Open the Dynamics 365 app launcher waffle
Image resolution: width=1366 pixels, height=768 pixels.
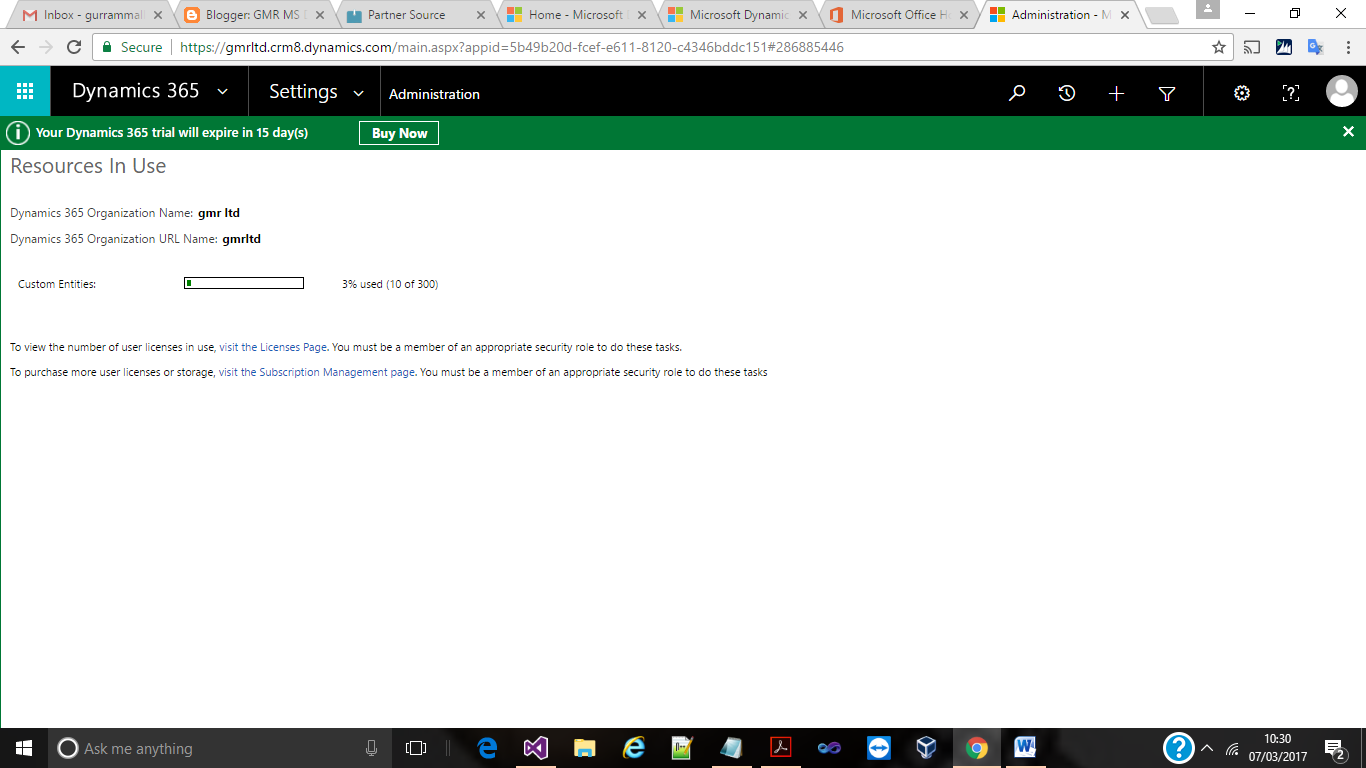click(x=25, y=92)
